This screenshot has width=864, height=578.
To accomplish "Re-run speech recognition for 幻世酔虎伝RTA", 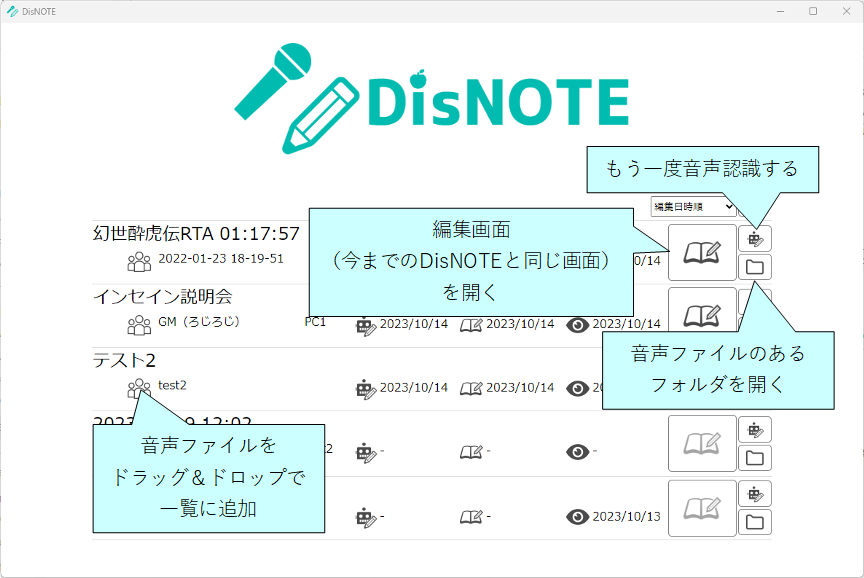I will tap(755, 239).
